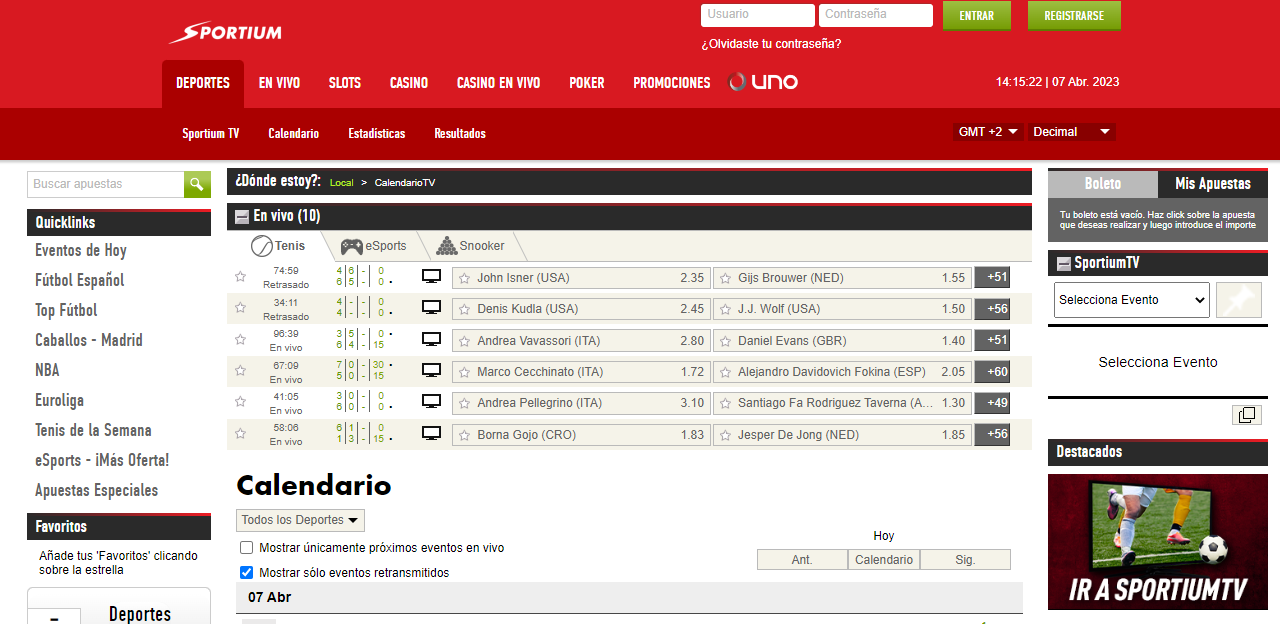Image resolution: width=1280 pixels, height=624 pixels.
Task: Collapse the En vivo panel icon
Action: tap(241, 217)
